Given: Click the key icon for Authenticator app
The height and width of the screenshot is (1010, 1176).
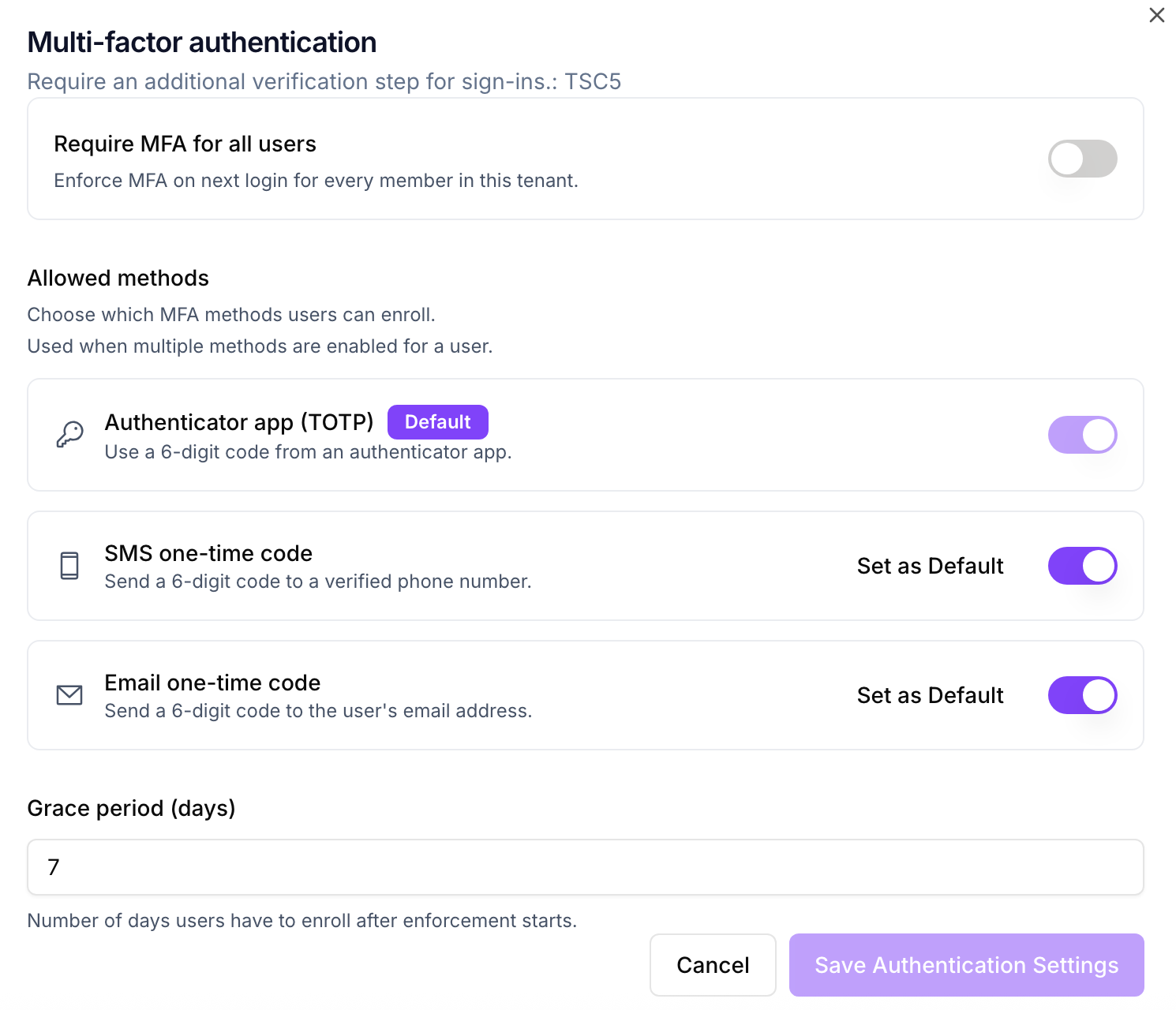Looking at the screenshot, I should pyautogui.click(x=69, y=434).
